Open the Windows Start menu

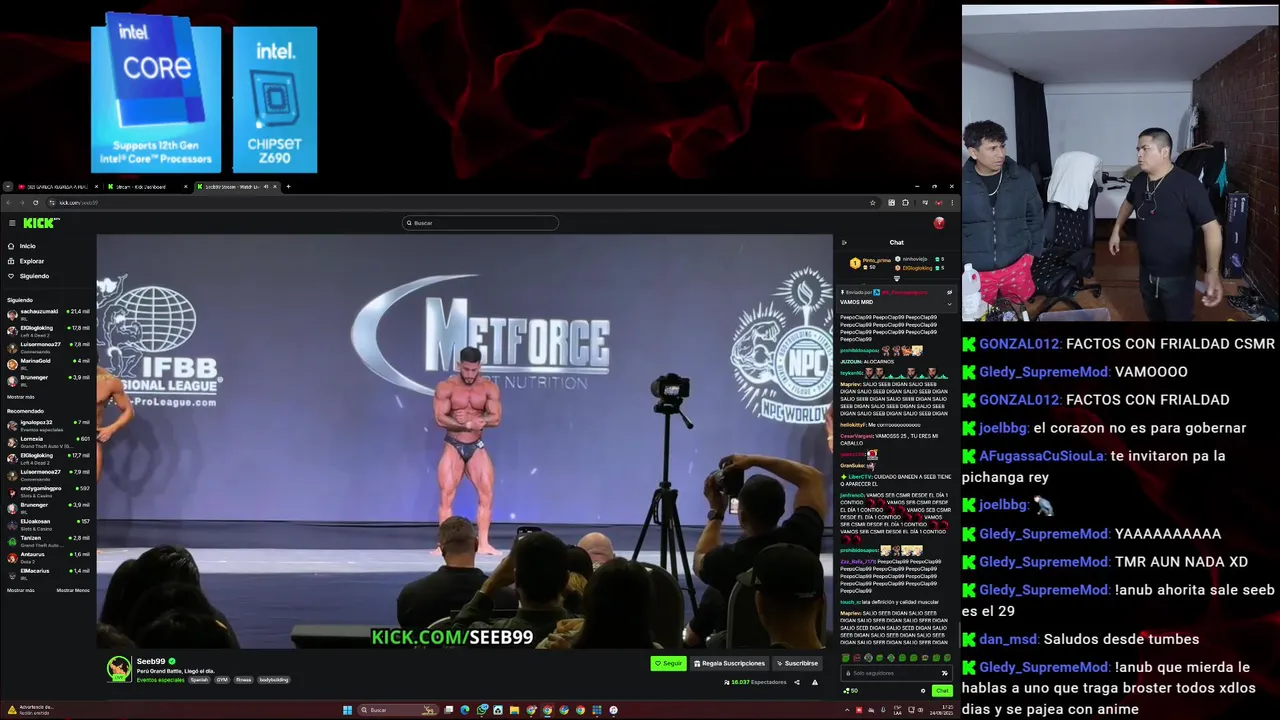[347, 710]
